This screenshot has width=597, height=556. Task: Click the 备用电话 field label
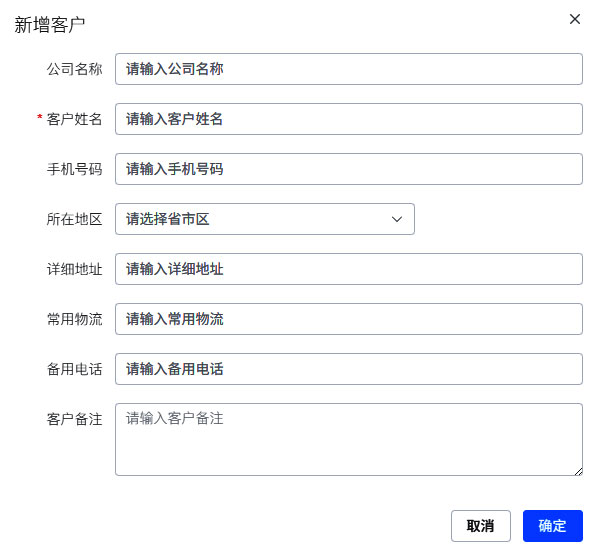(x=74, y=369)
